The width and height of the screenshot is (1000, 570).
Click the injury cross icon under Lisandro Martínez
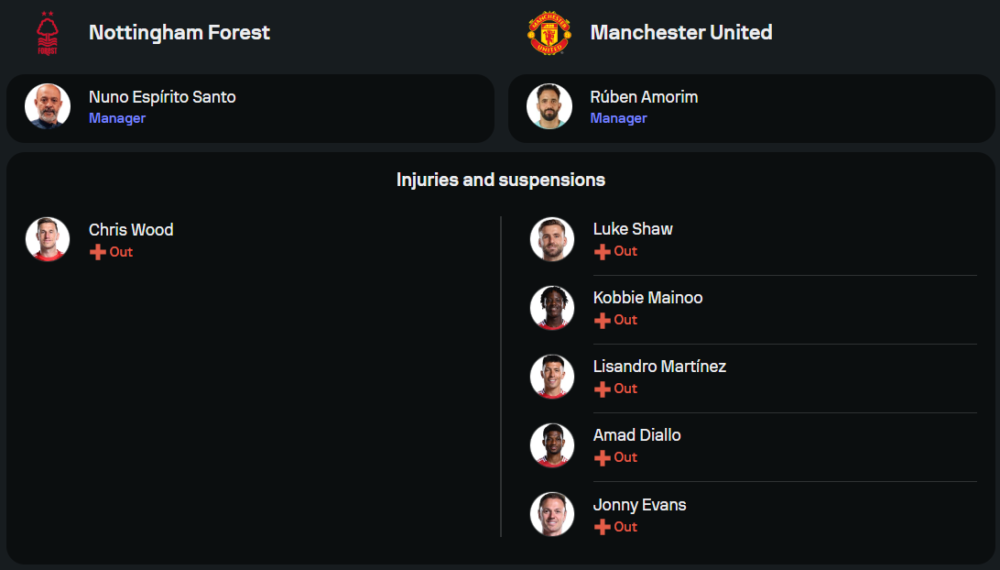(x=602, y=389)
